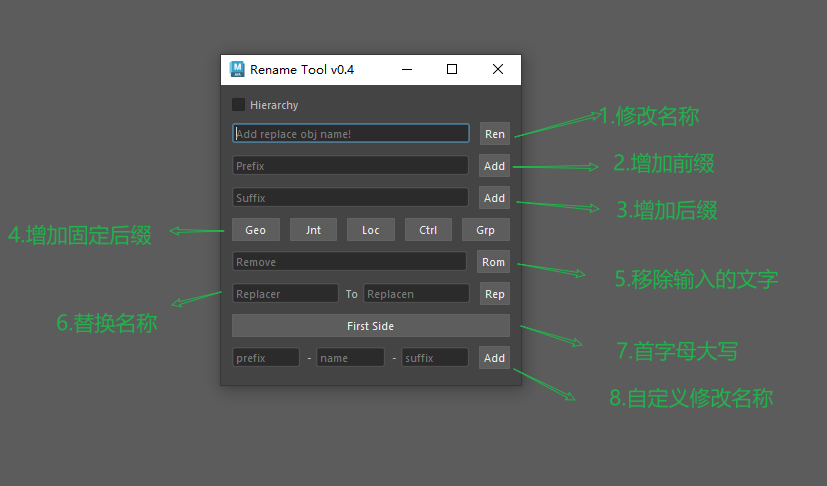Focus the Prefix text field
The image size is (827, 486).
pyautogui.click(x=350, y=166)
